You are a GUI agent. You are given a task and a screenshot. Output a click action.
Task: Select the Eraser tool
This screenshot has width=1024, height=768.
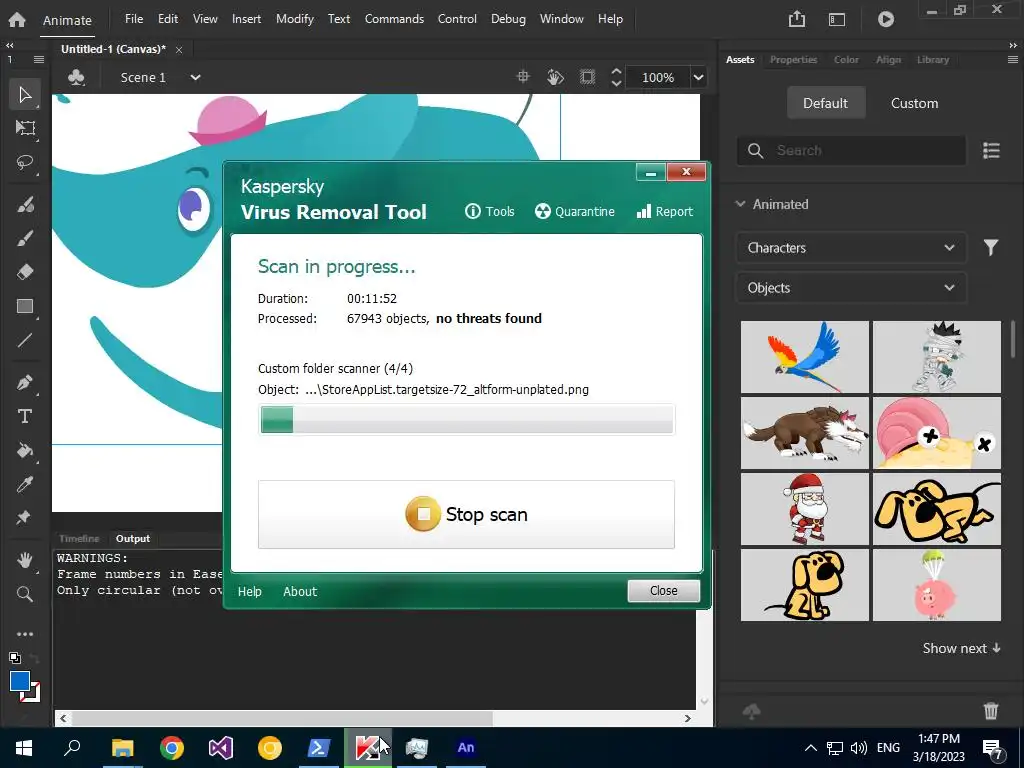coord(25,272)
